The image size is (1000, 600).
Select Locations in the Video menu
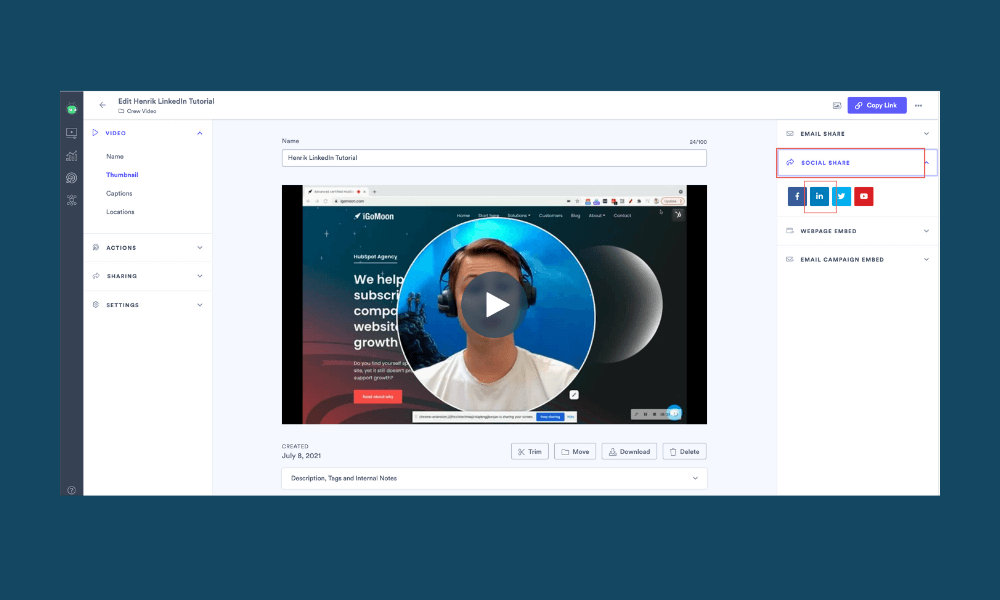(120, 212)
